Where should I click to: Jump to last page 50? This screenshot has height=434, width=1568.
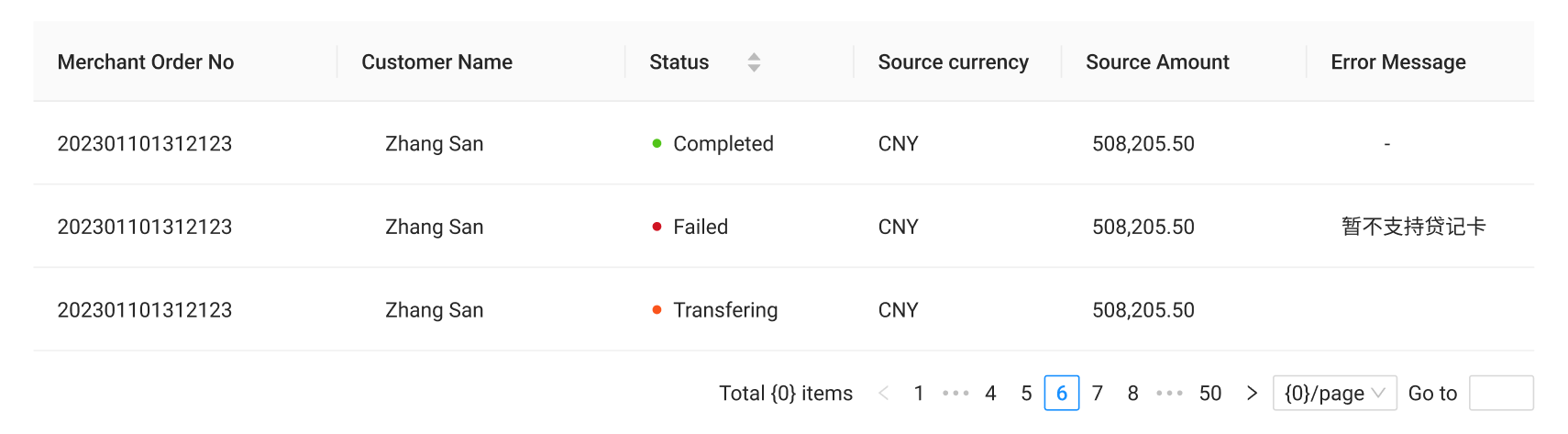[x=1210, y=394]
